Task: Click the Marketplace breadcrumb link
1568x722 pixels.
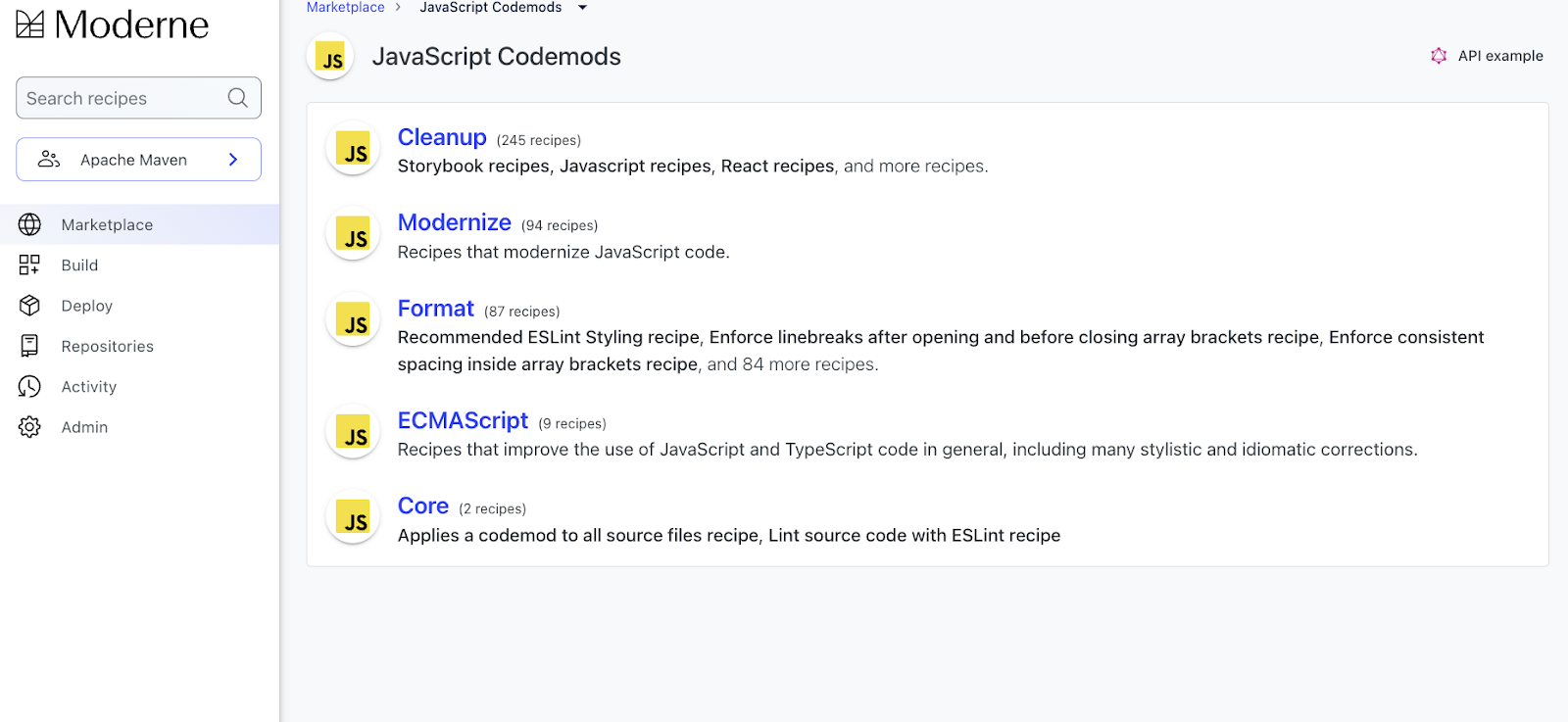Action: 345,7
